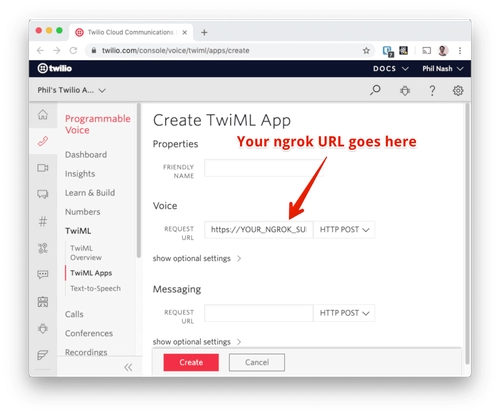Open the debugger bug icon in header
The image size is (500, 415).
(x=405, y=90)
